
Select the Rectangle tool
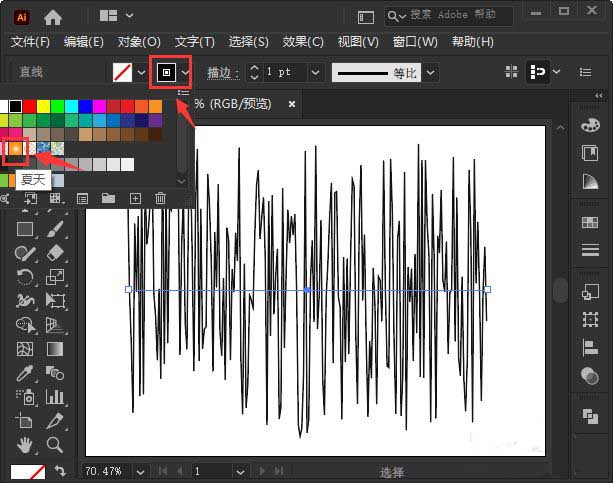[x=25, y=229]
